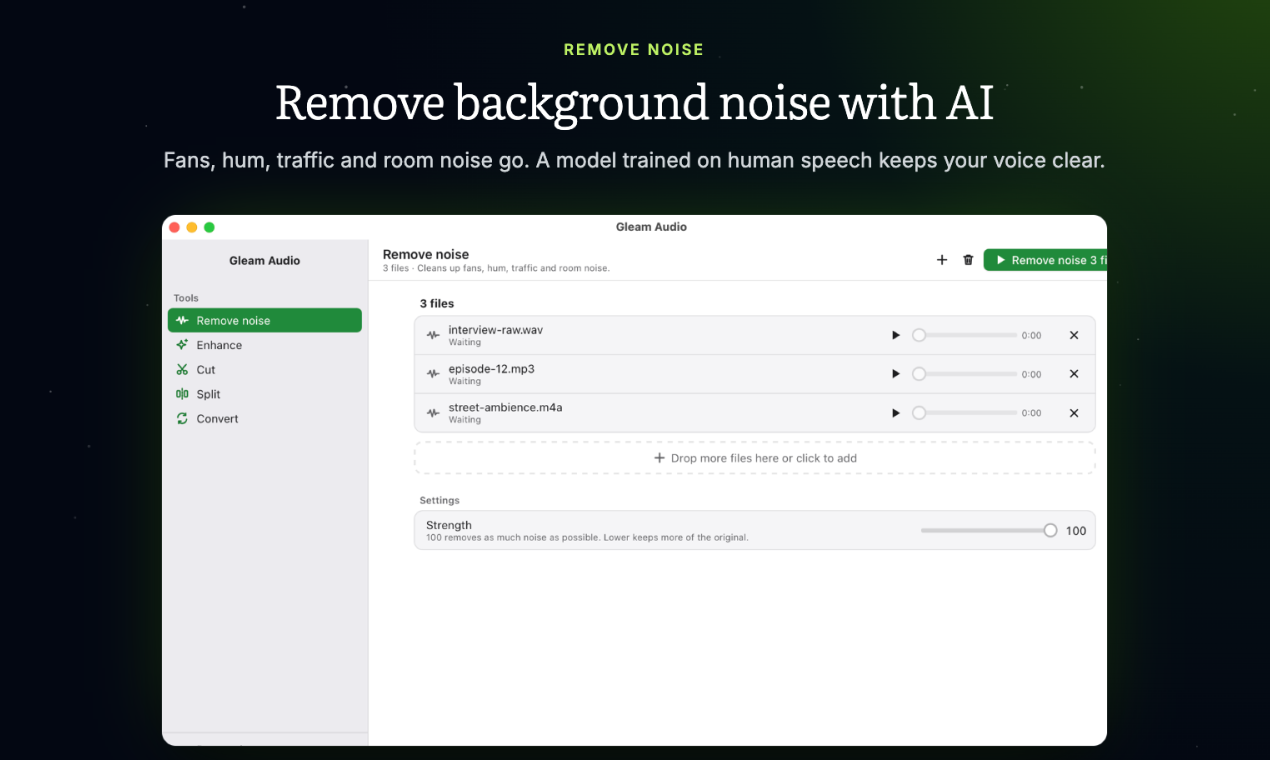
Task: Click the waveform icon beside episode-12.mp3
Action: point(433,374)
